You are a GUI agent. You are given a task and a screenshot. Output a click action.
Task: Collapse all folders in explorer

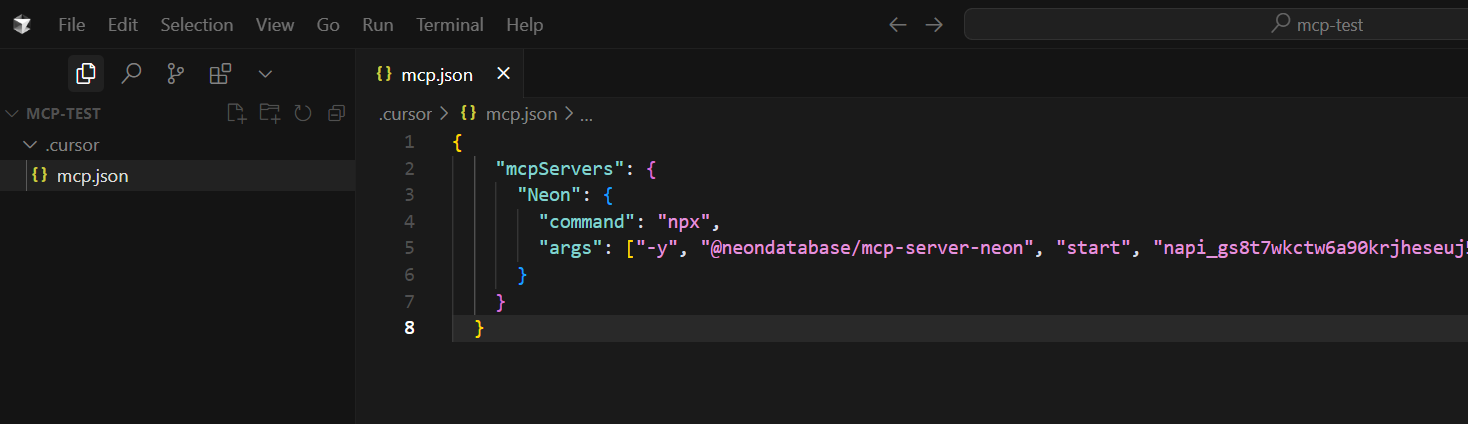pyautogui.click(x=336, y=113)
